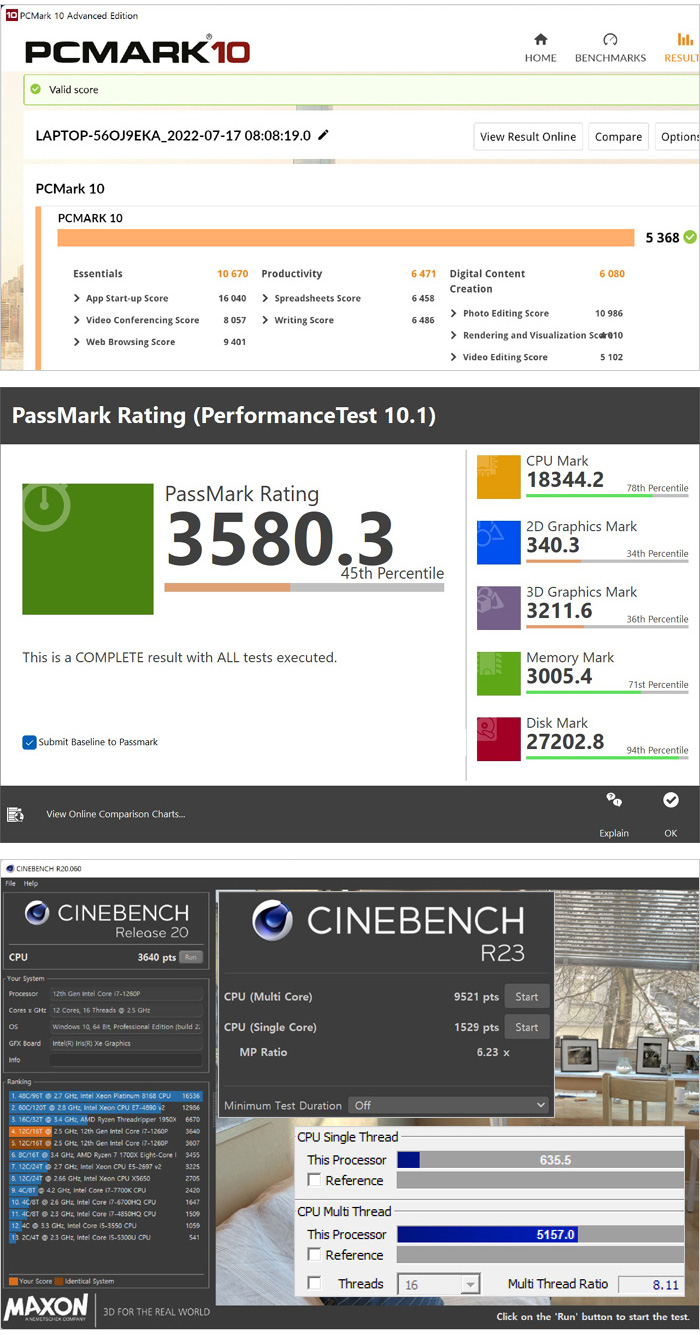Open the 3D Graphics Mark purple tile

coord(499,607)
